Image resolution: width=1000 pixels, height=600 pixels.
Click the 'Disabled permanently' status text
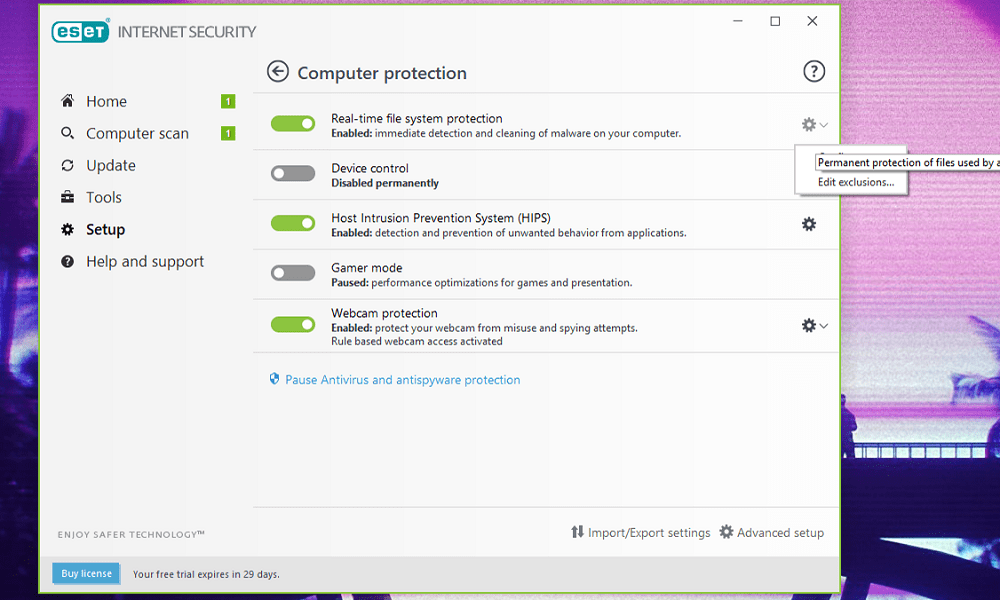tap(385, 183)
